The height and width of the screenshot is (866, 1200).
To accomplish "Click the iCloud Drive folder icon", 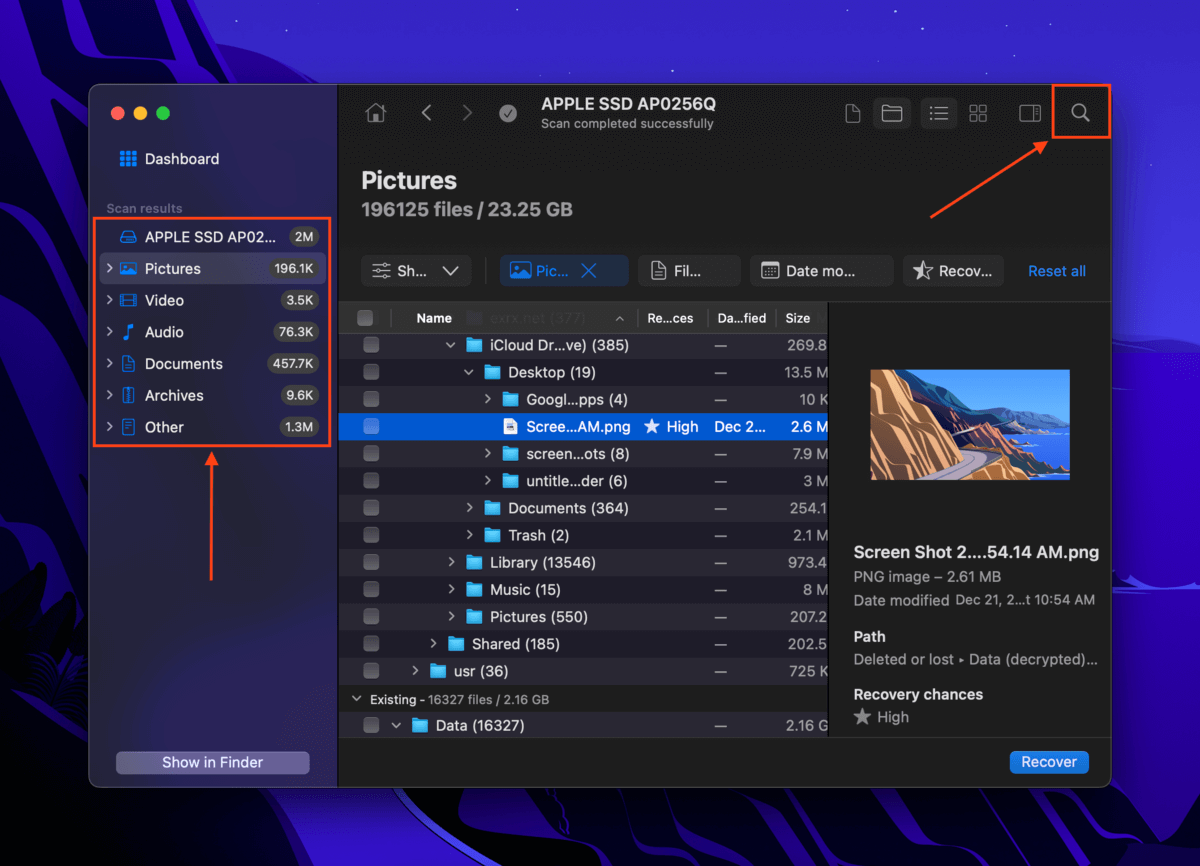I will (x=474, y=345).
